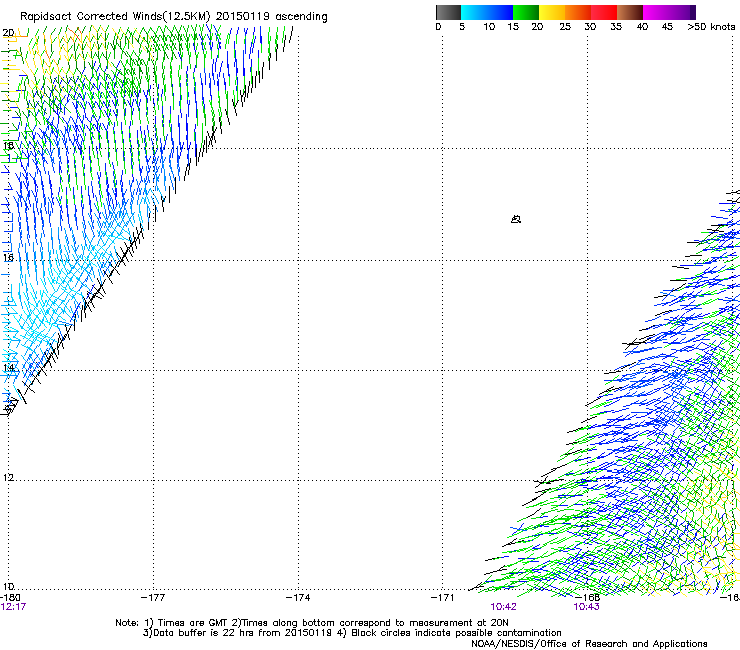Click the -177 longitude axis label
Image resolution: width=740 pixels, height=650 pixels.
coord(153,598)
